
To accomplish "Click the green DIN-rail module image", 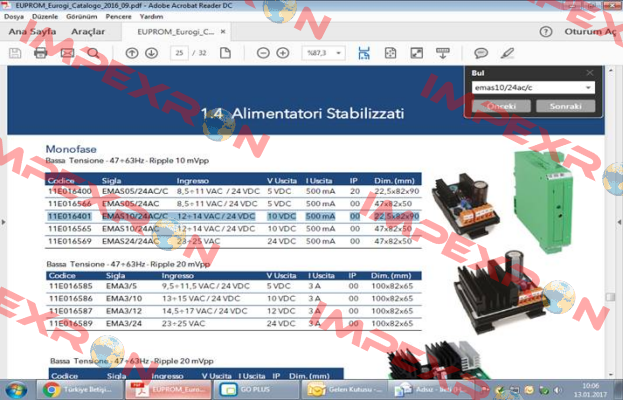I will (x=542, y=202).
